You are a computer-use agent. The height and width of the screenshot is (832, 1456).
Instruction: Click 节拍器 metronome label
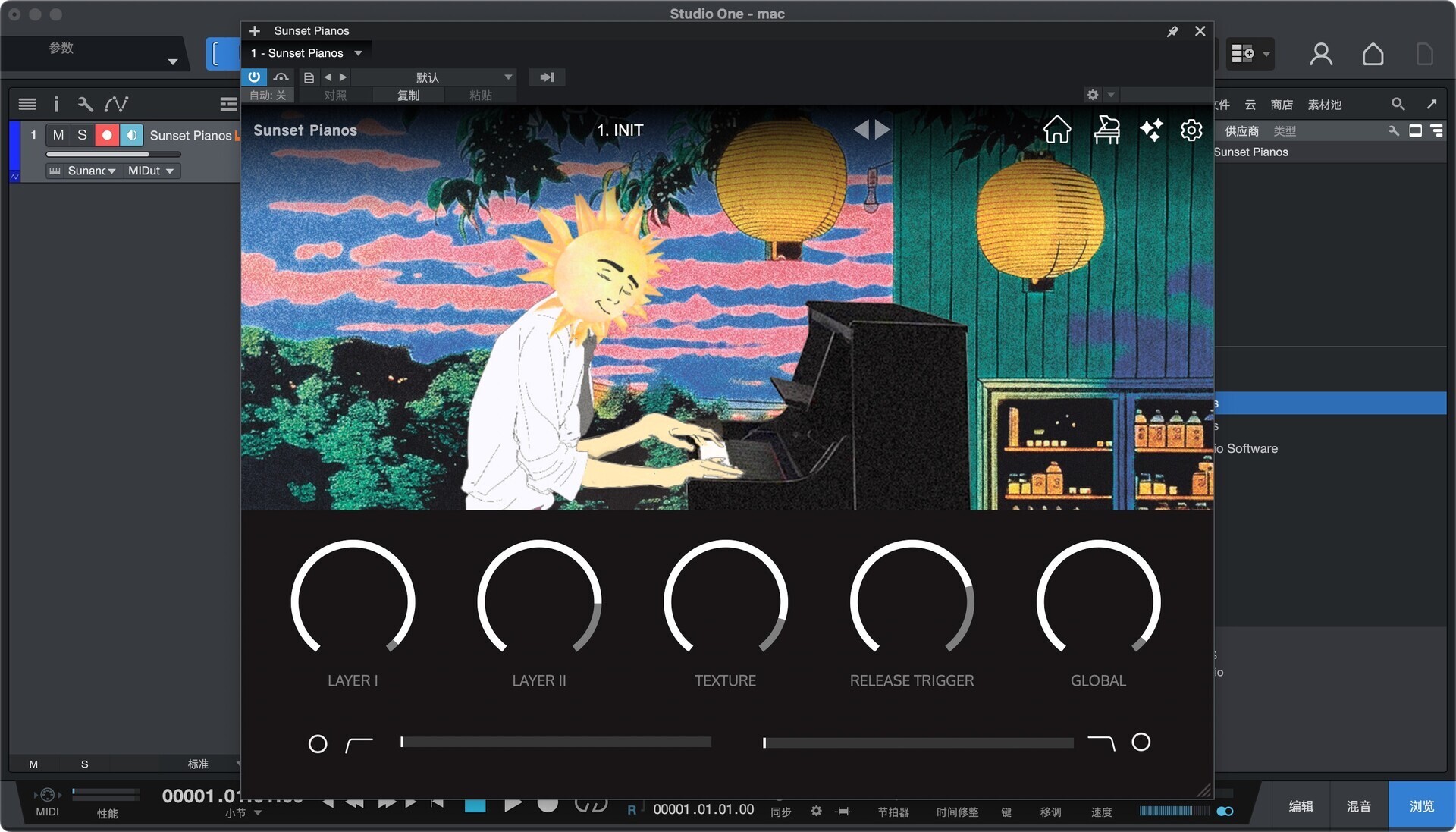click(x=893, y=812)
